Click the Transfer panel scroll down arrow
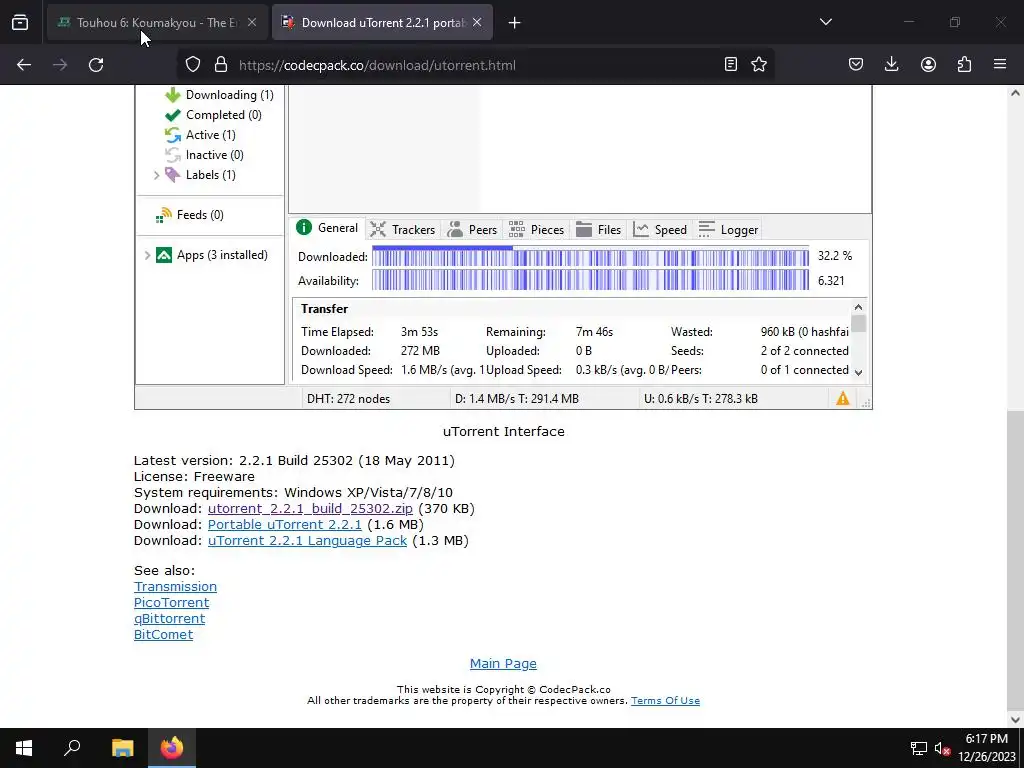Viewport: 1024px width, 768px height. point(859,373)
